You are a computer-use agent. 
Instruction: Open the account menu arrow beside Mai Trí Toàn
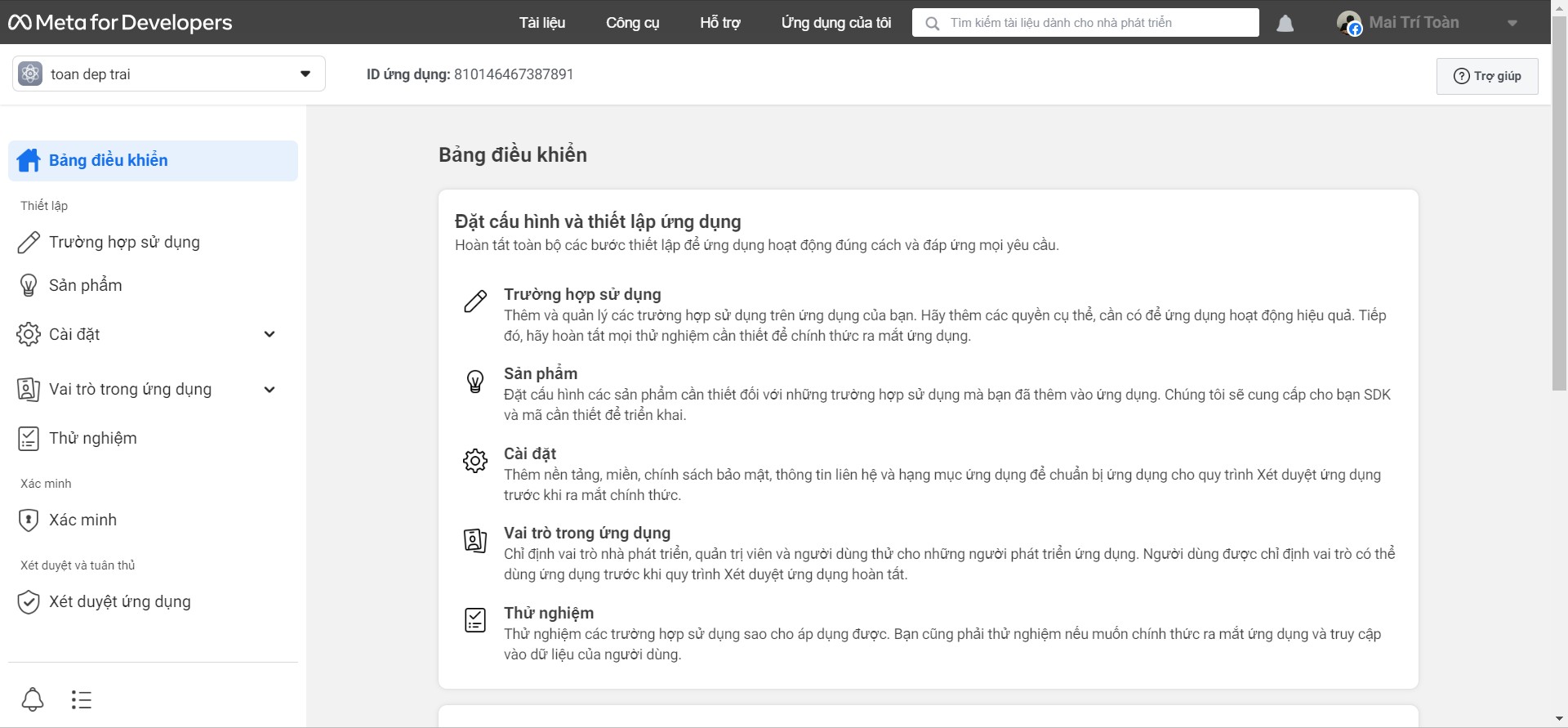point(1512,23)
